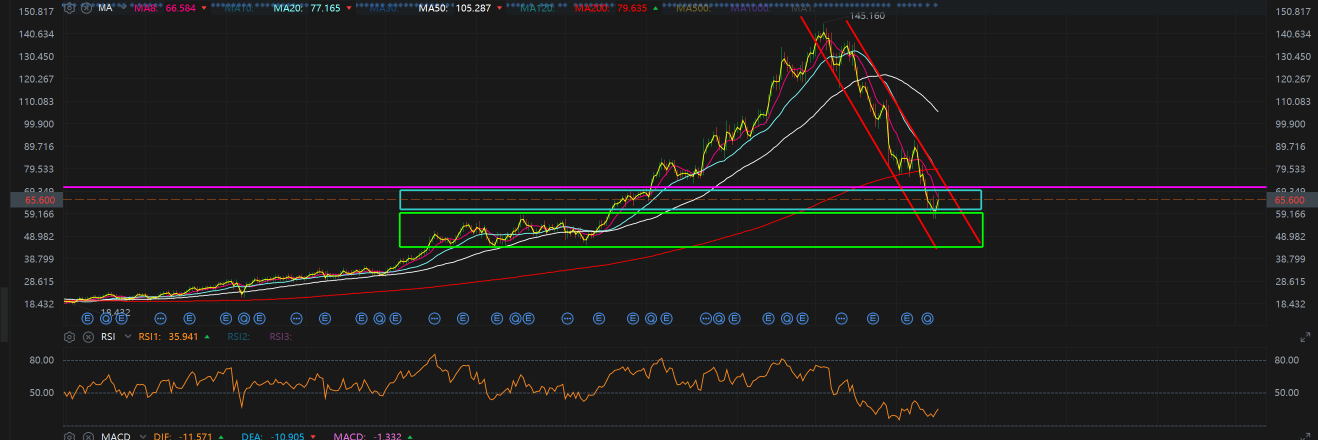
Task: Open the RSI indicator settings gear
Action: coord(69,337)
